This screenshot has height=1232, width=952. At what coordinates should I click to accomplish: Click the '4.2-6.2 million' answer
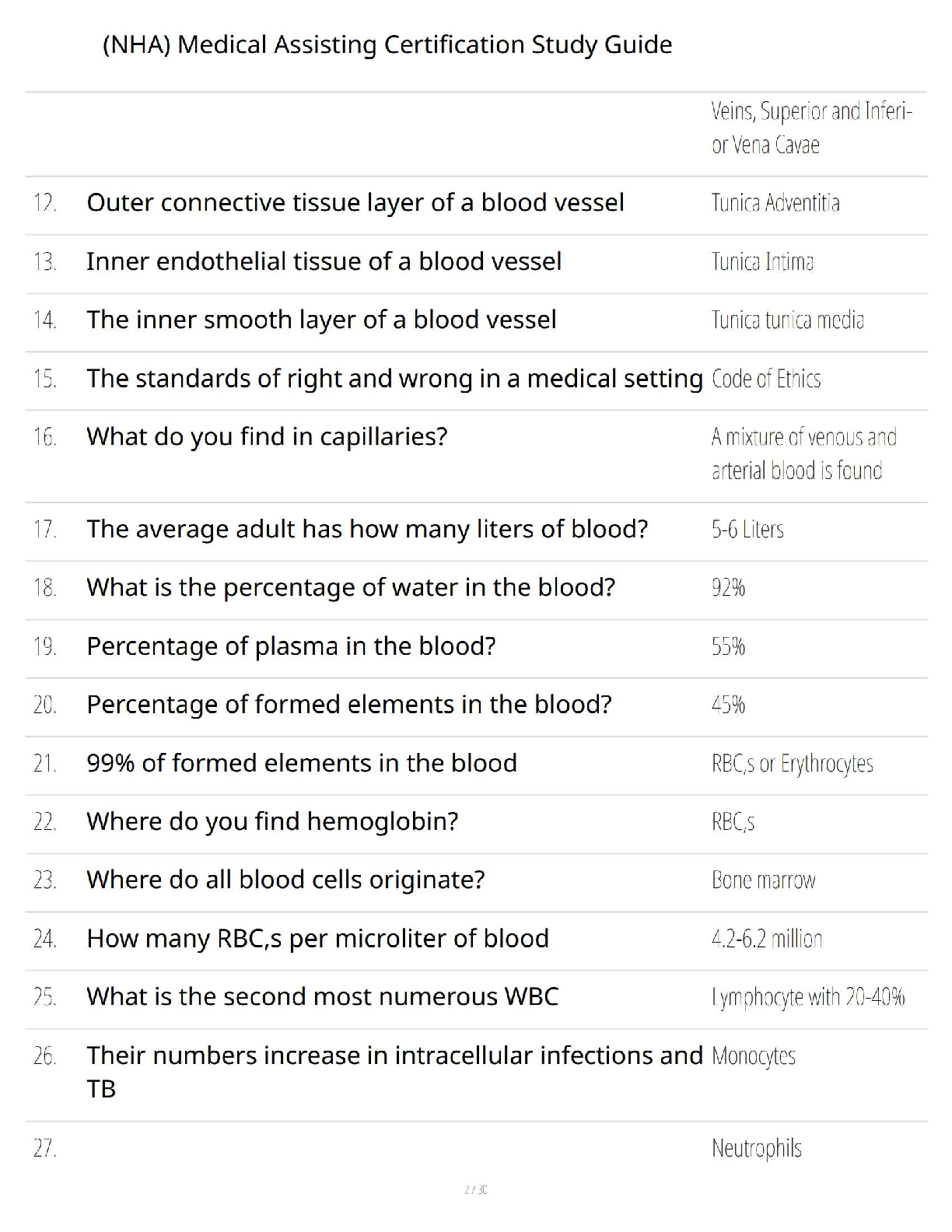tap(767, 939)
